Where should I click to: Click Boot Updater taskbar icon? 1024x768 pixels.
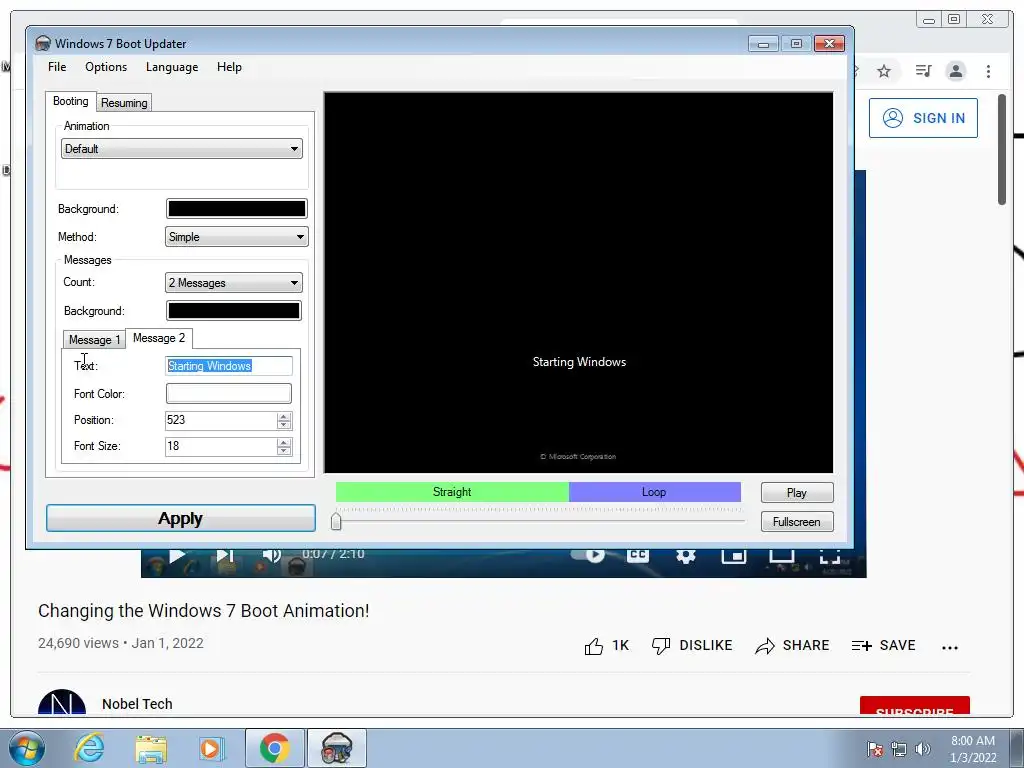coord(337,748)
